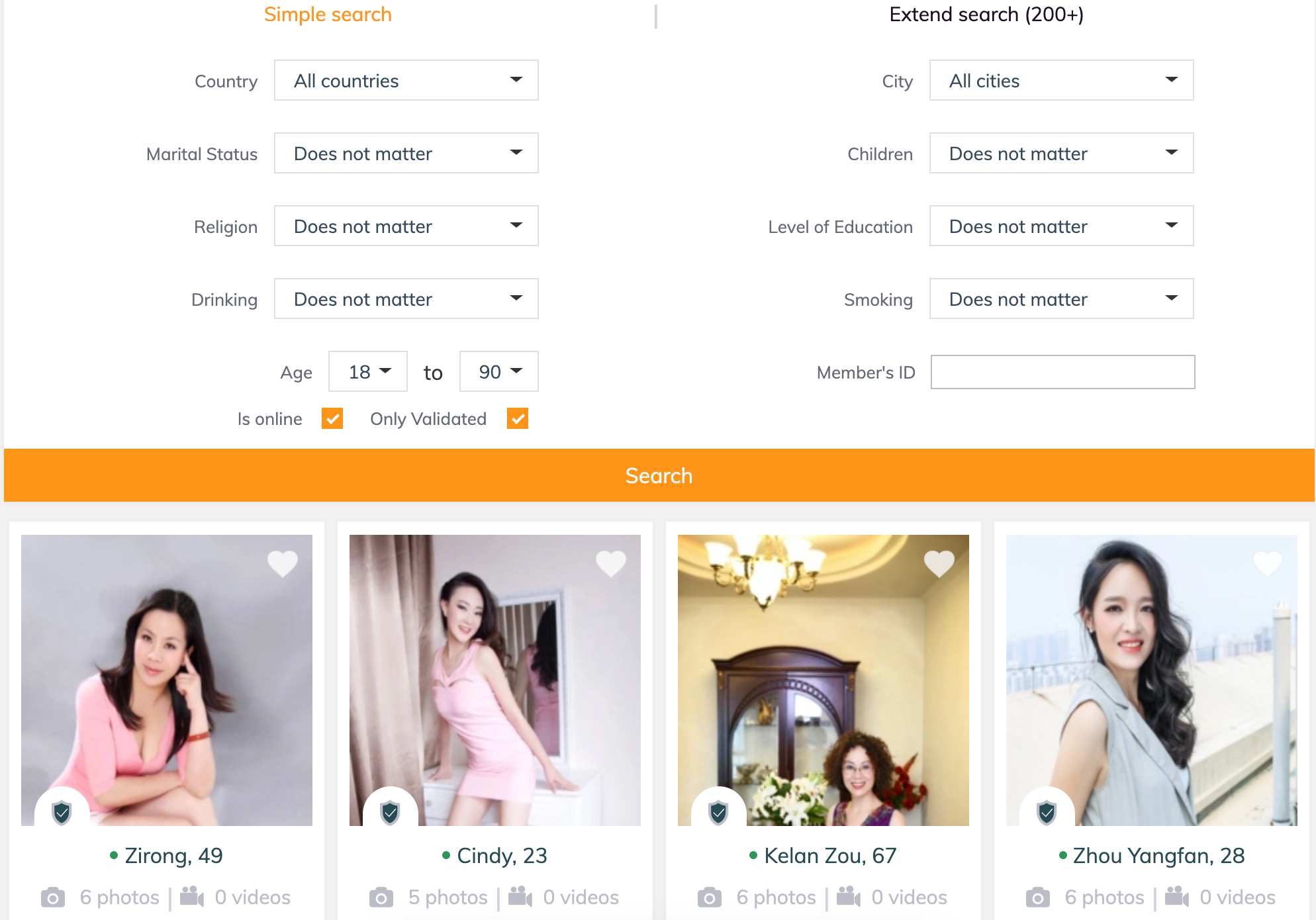Open Cindy, 23 profile name link
The image size is (1316, 920).
tap(502, 856)
